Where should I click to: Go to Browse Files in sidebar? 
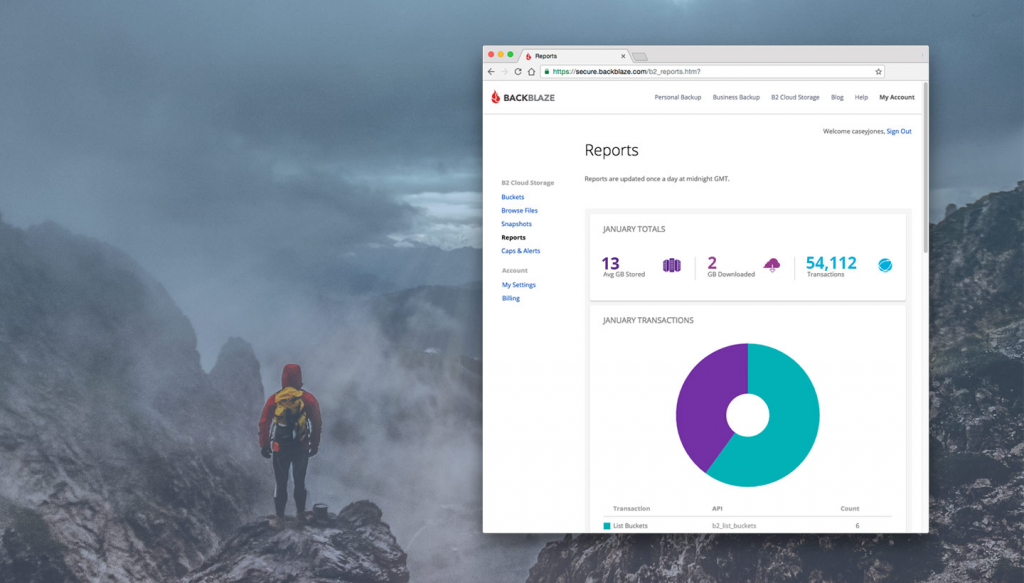point(519,210)
